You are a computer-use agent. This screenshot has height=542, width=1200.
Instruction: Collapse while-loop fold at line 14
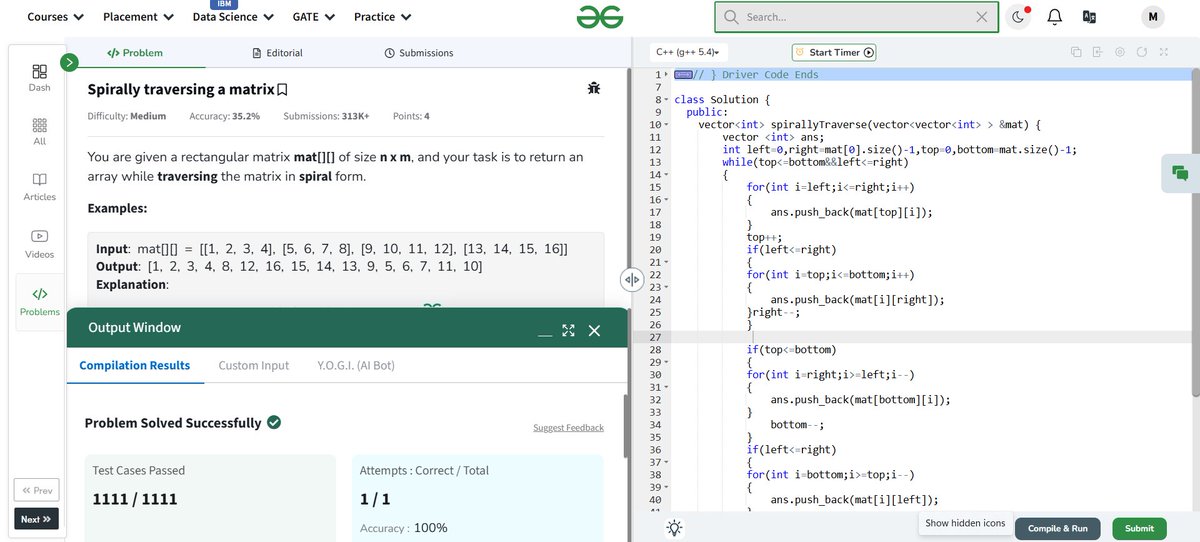pyautogui.click(x=666, y=175)
